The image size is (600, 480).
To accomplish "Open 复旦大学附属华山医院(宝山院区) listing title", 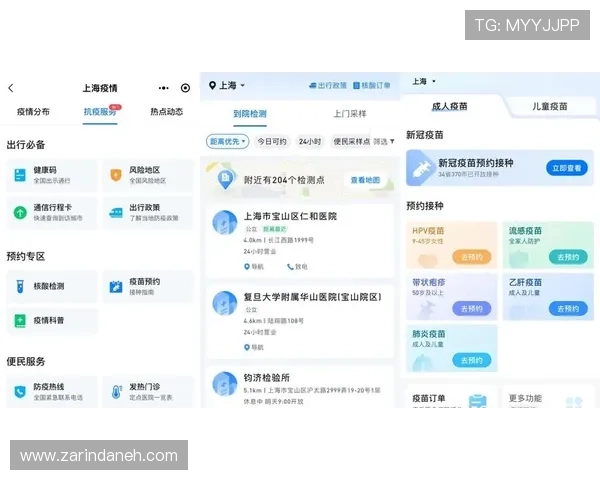I will pyautogui.click(x=313, y=297).
